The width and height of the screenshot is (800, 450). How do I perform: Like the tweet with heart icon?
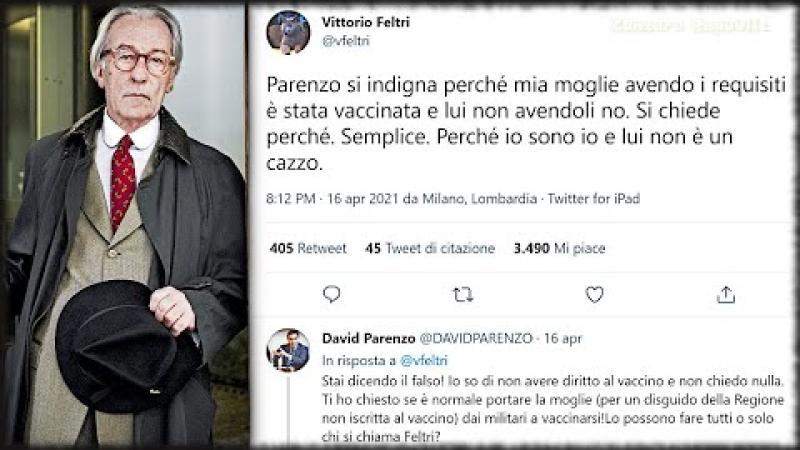click(594, 294)
